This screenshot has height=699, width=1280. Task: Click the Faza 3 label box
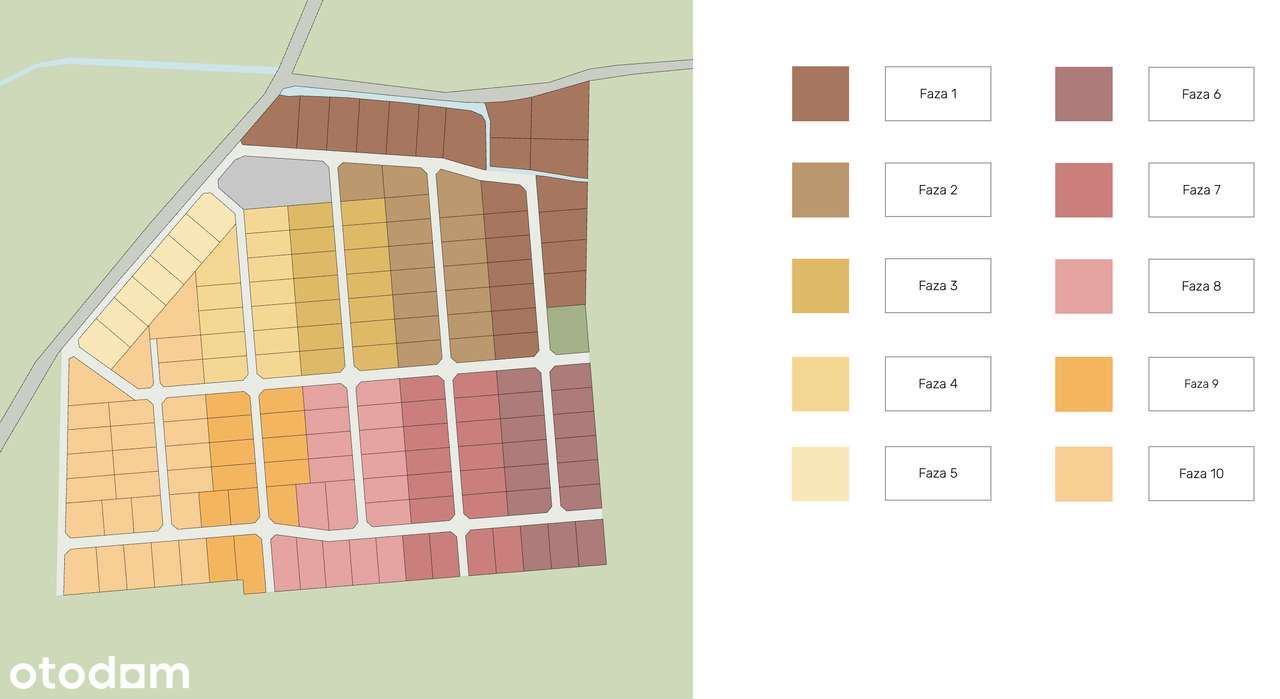[937, 286]
